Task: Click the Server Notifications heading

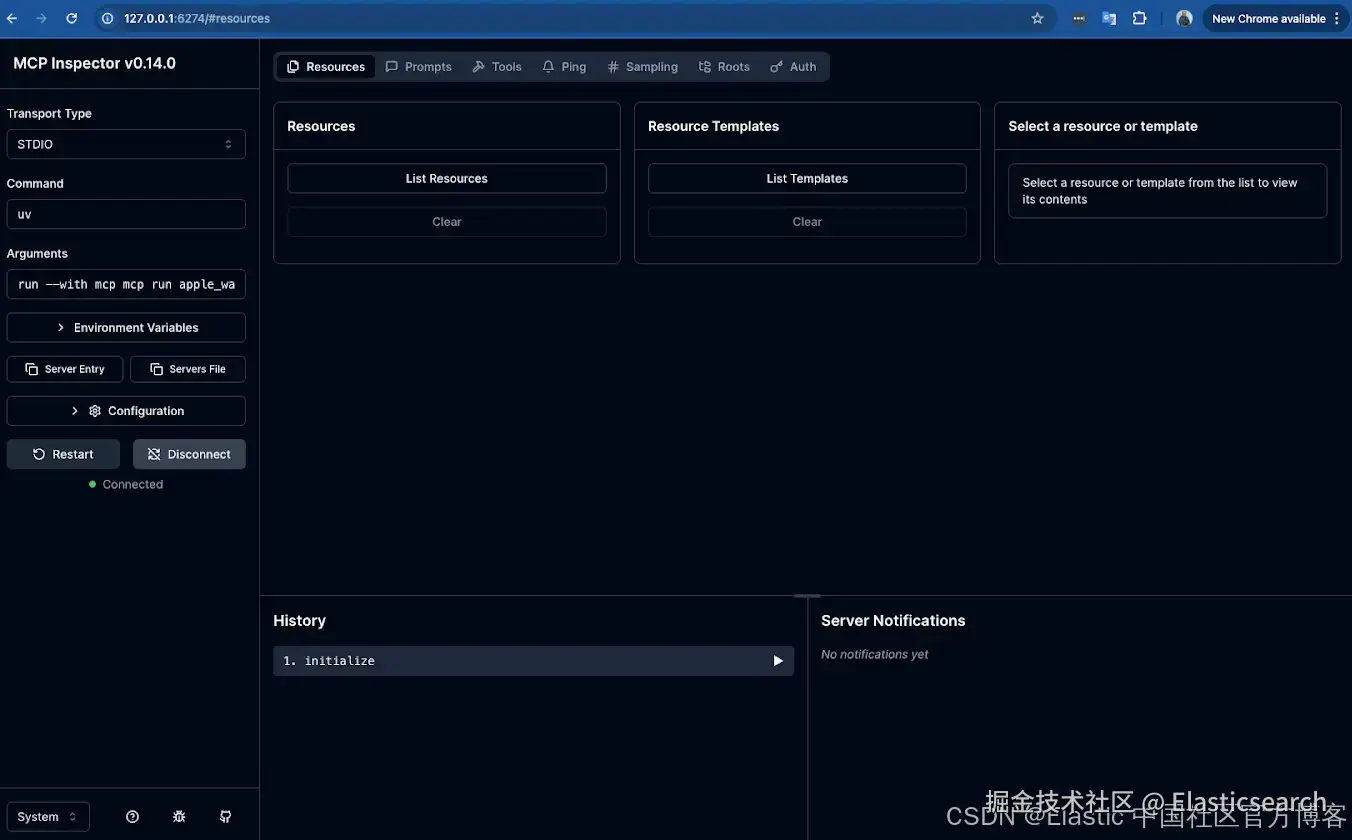Action: pos(893,621)
